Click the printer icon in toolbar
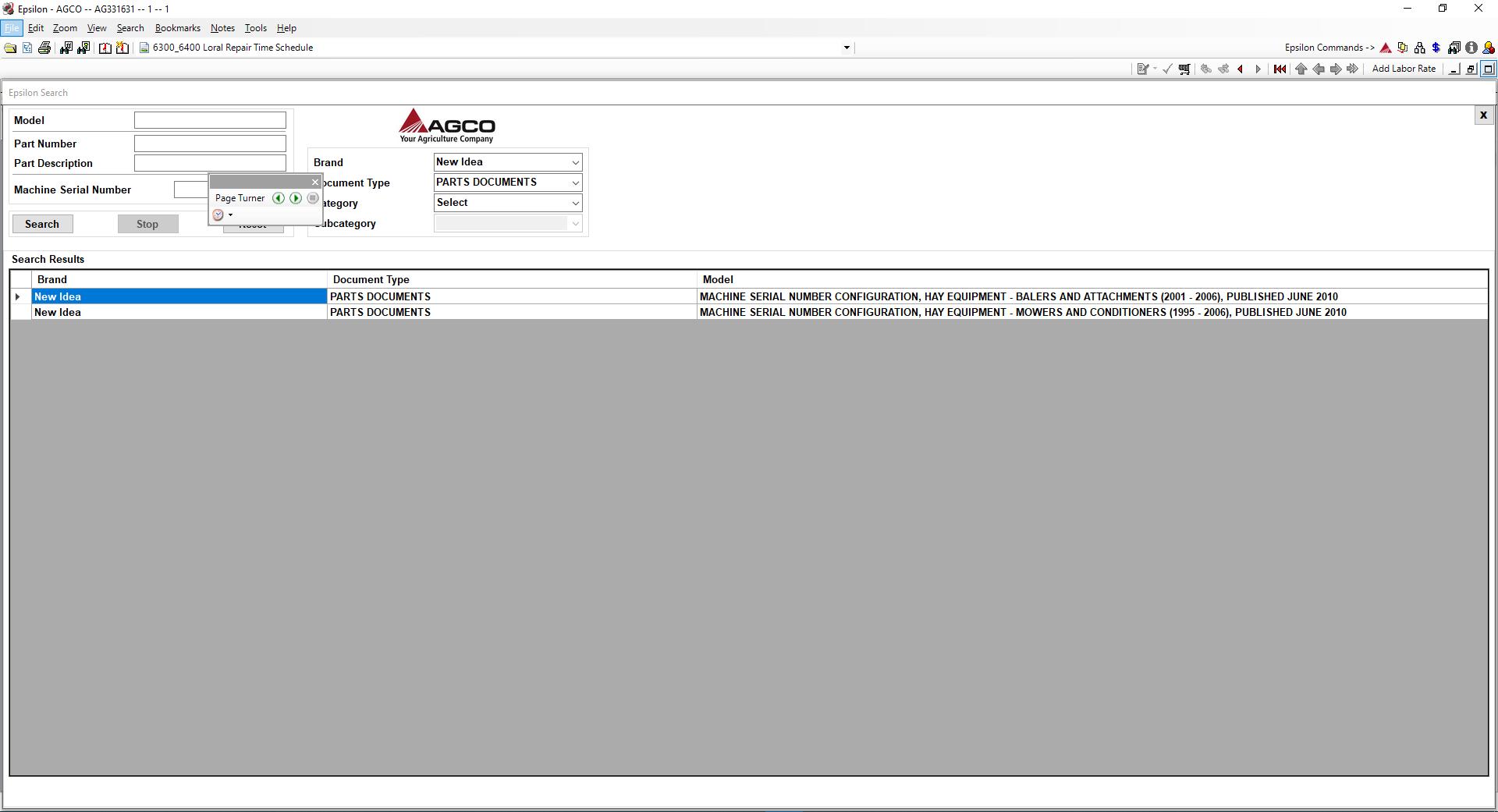The image size is (1498, 812). pyautogui.click(x=44, y=48)
